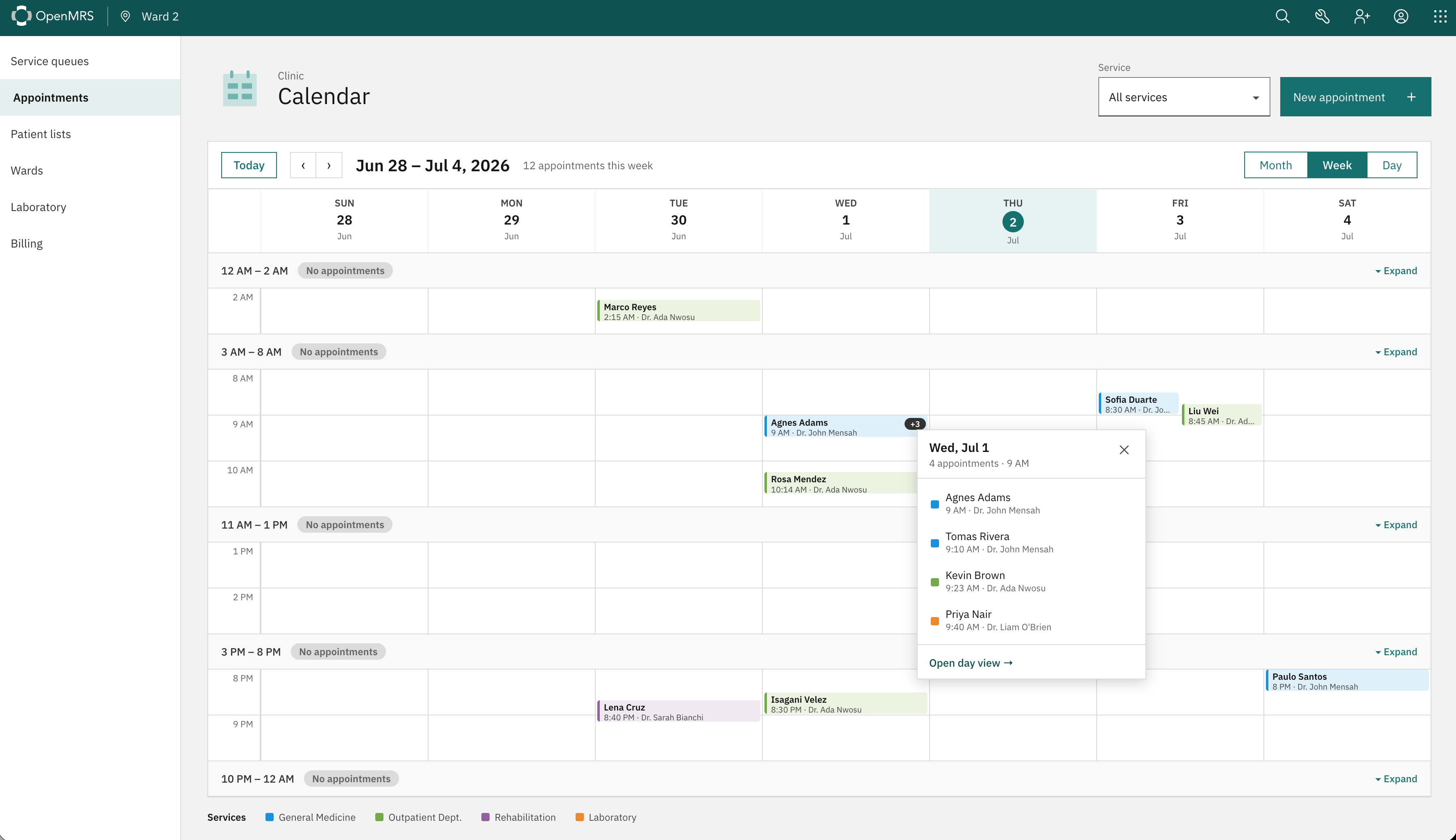The width and height of the screenshot is (1456, 840).
Task: Follow the Open day view link
Action: pyautogui.click(x=971, y=663)
